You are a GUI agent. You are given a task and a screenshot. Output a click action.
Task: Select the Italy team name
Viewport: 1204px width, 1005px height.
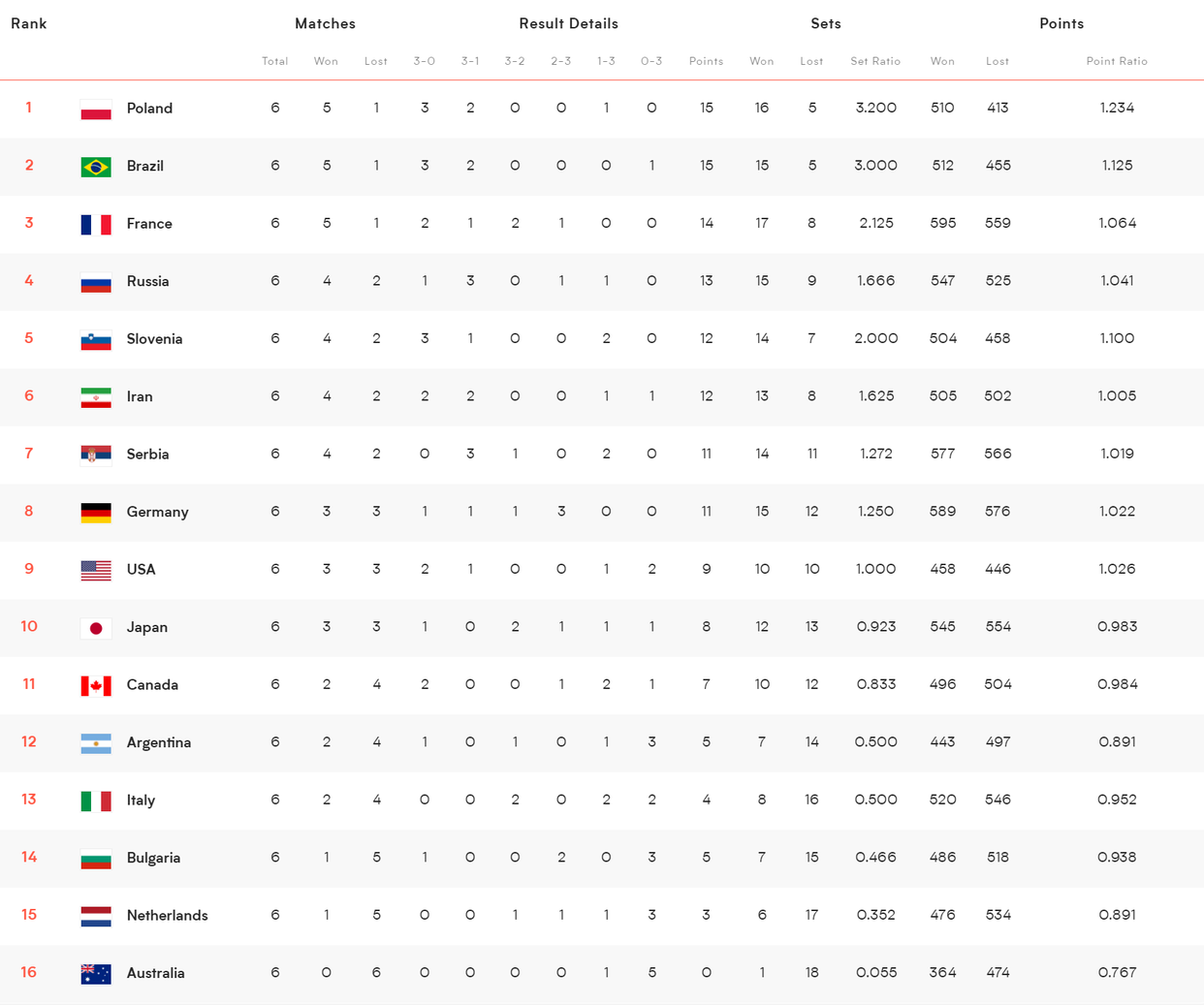[141, 801]
